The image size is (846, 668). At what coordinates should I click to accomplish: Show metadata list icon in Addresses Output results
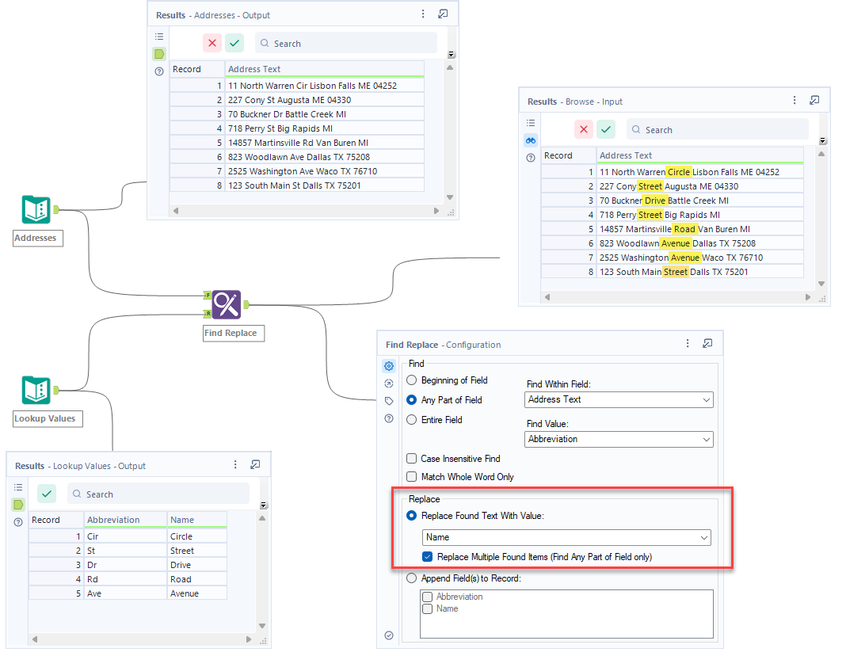(159, 37)
